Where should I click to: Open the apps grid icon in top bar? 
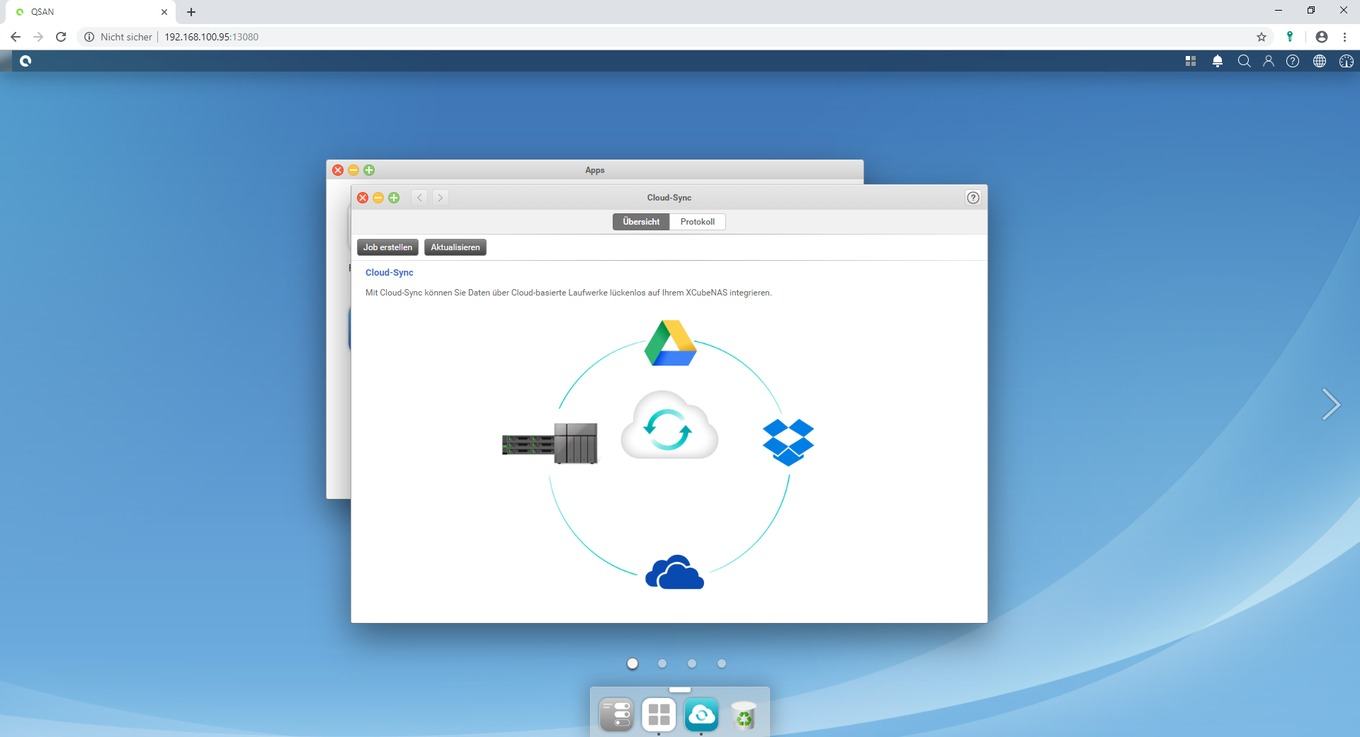(x=1191, y=61)
